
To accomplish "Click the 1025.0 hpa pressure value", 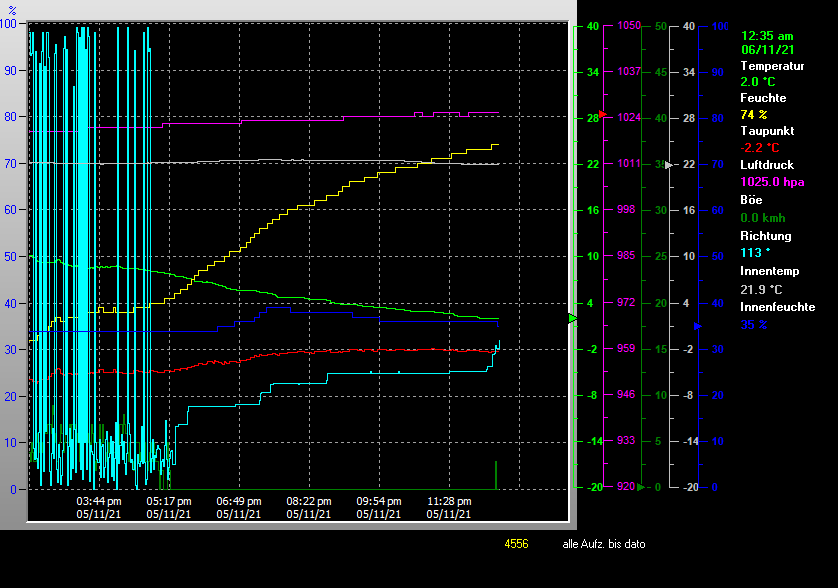I will pyautogui.click(x=771, y=182).
